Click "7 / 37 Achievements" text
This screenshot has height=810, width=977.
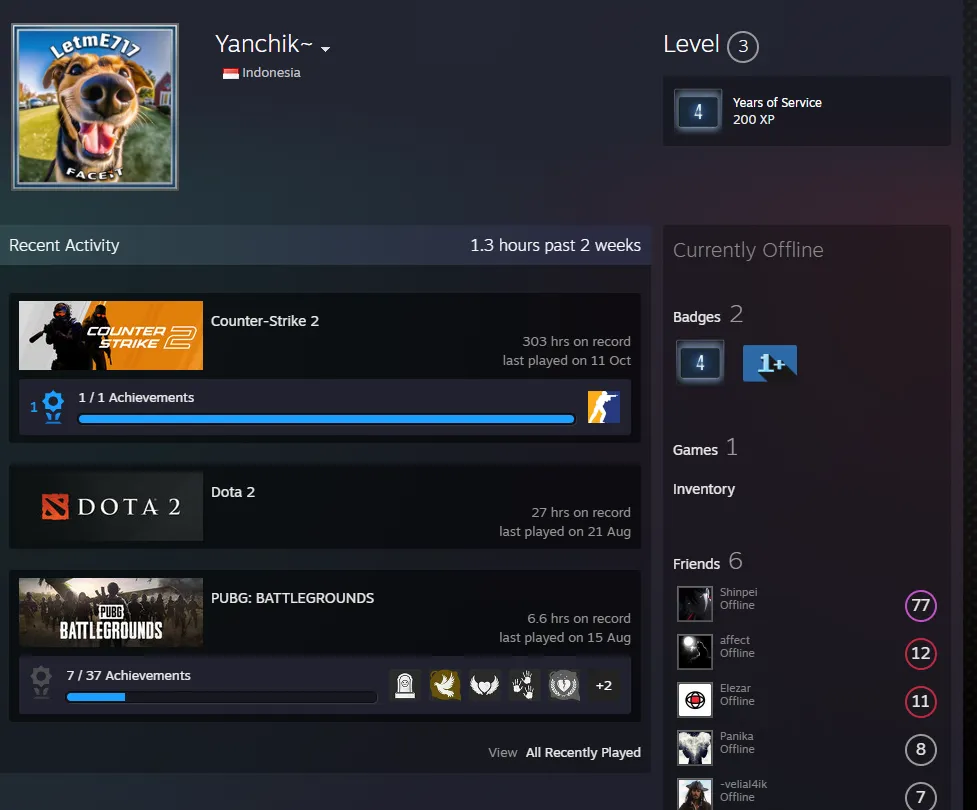[128, 675]
